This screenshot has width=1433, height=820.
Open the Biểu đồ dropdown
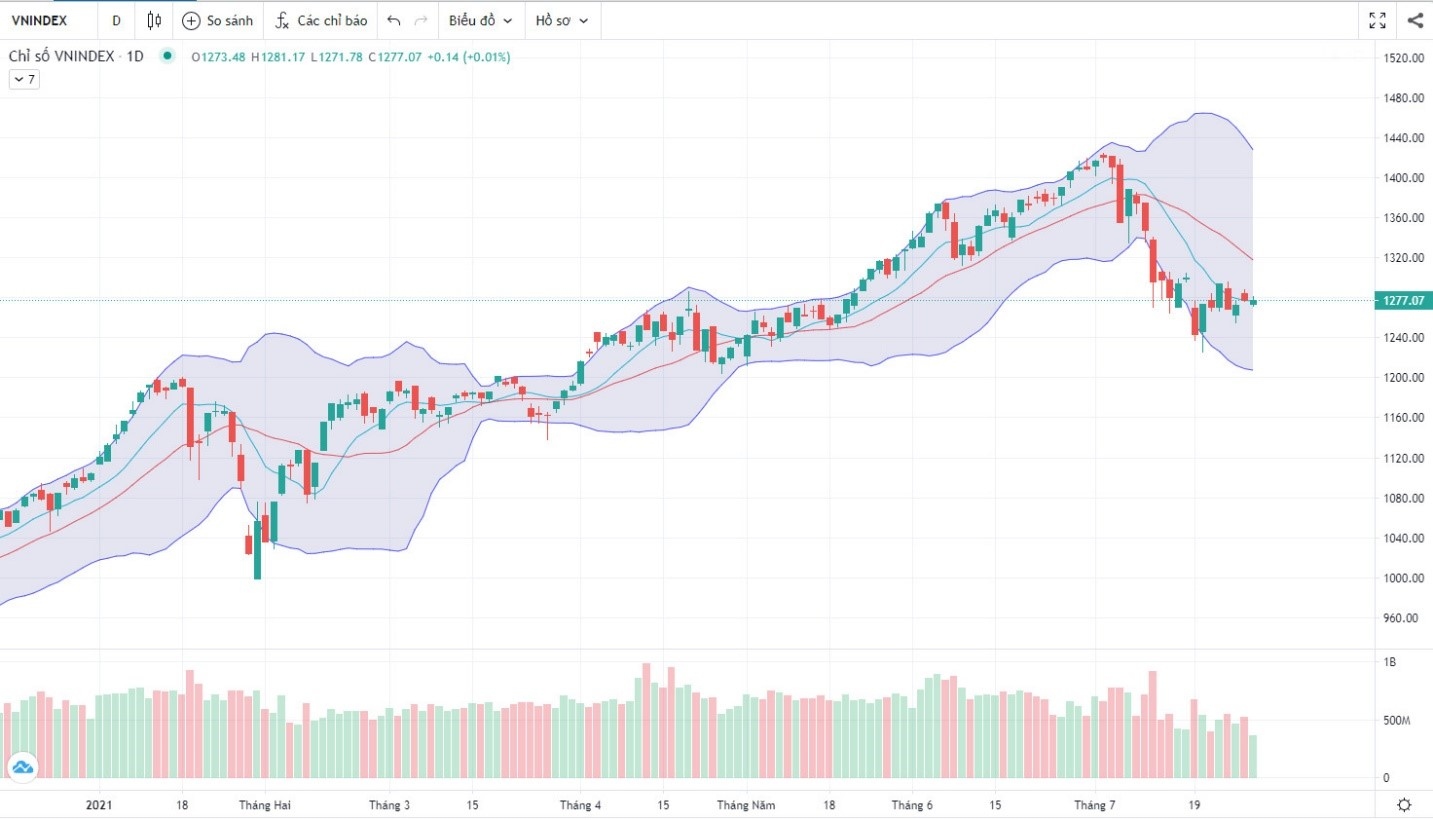tap(481, 20)
